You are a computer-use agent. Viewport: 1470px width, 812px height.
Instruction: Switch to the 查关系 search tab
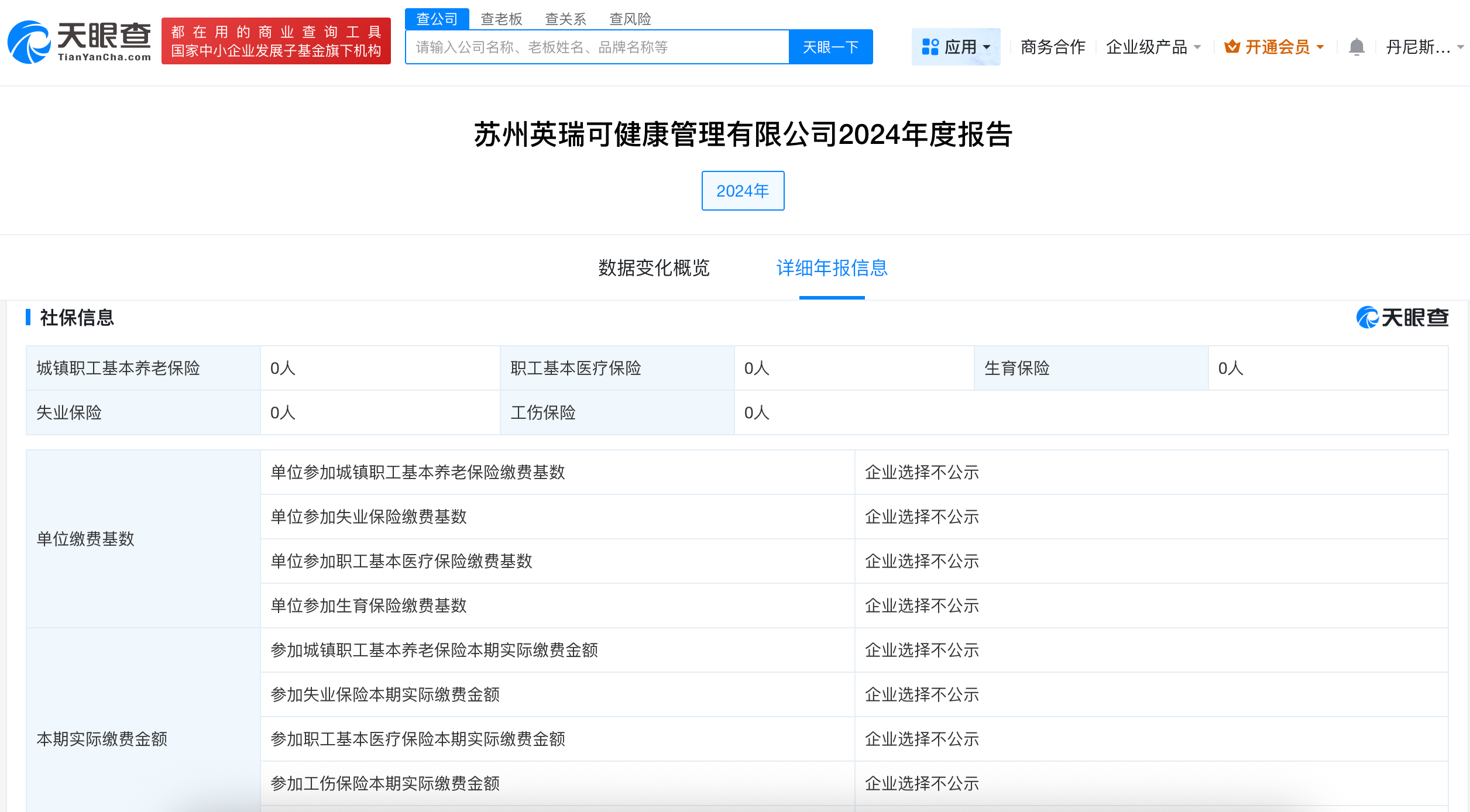(x=565, y=19)
